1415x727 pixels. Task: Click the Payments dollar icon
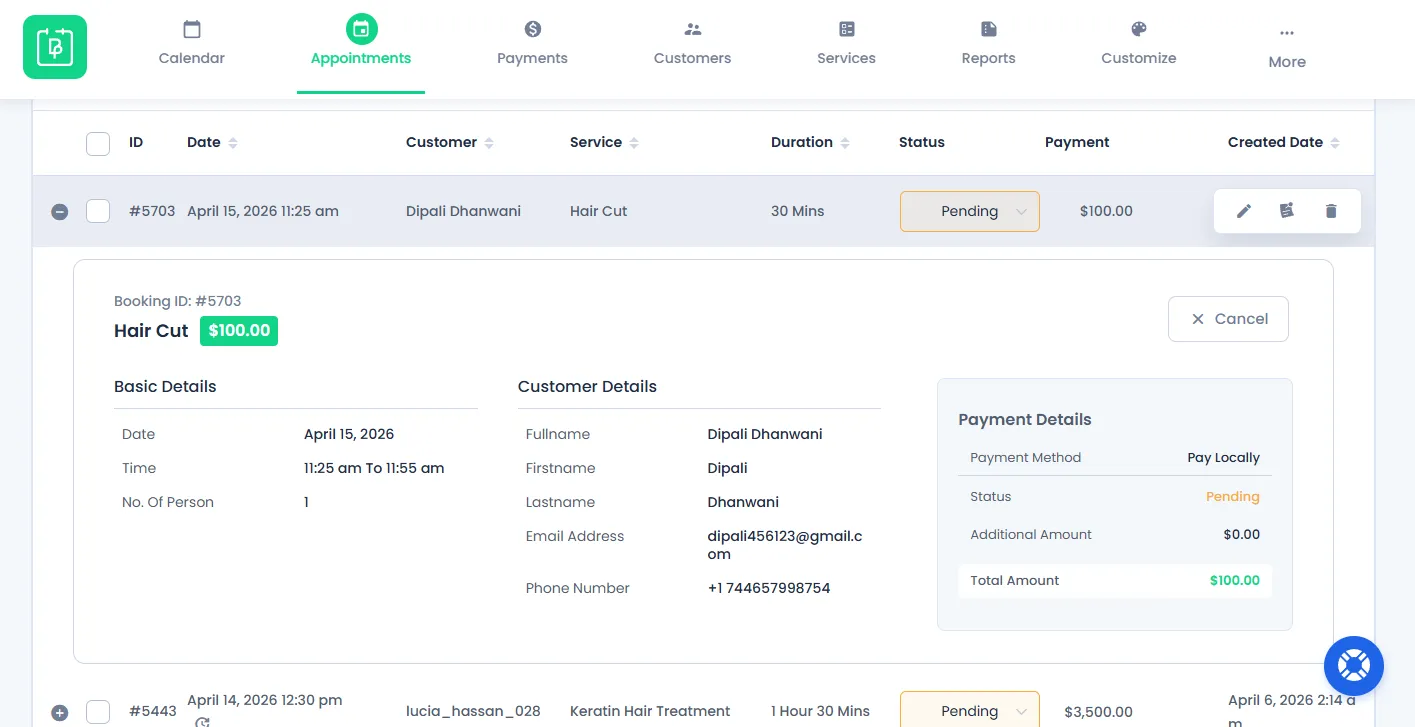532,29
